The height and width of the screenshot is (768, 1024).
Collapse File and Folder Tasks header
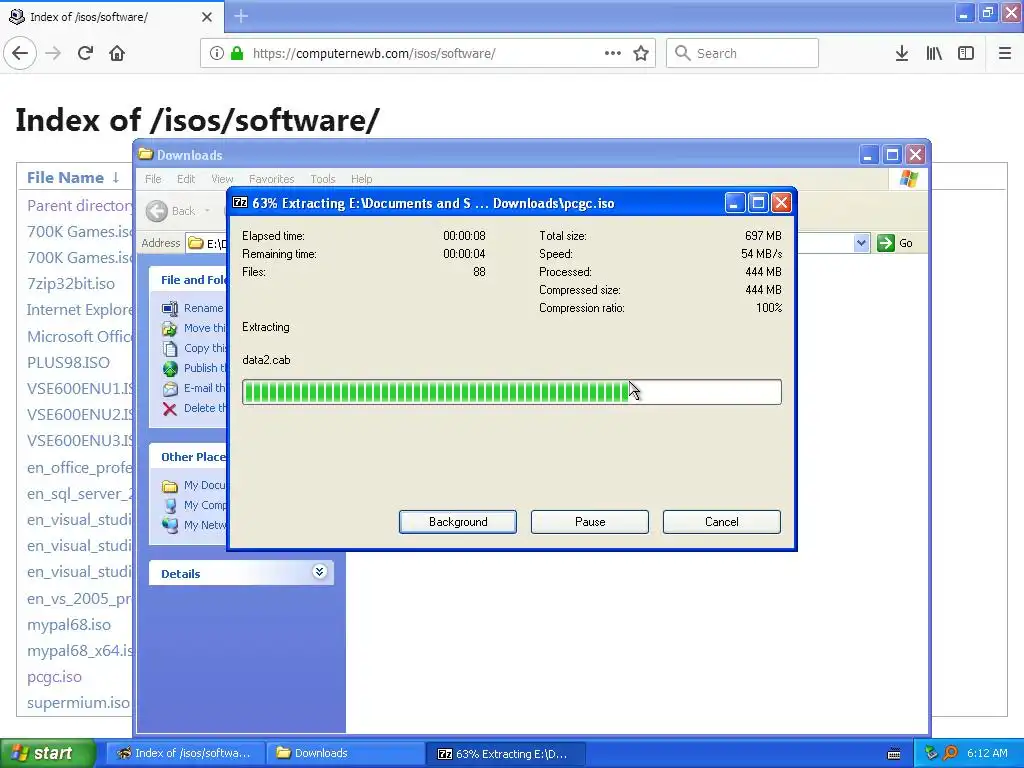coord(188,280)
